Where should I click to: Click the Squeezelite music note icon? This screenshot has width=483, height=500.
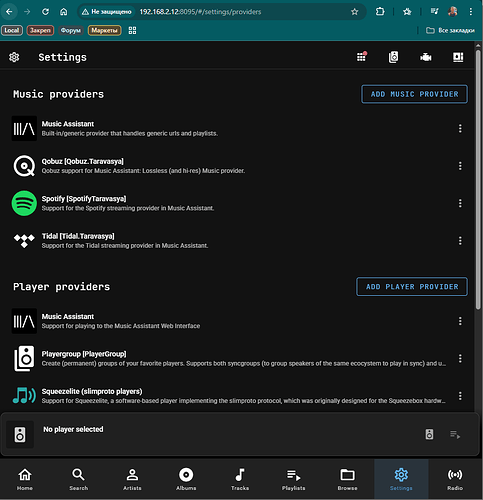pyautogui.click(x=24, y=395)
